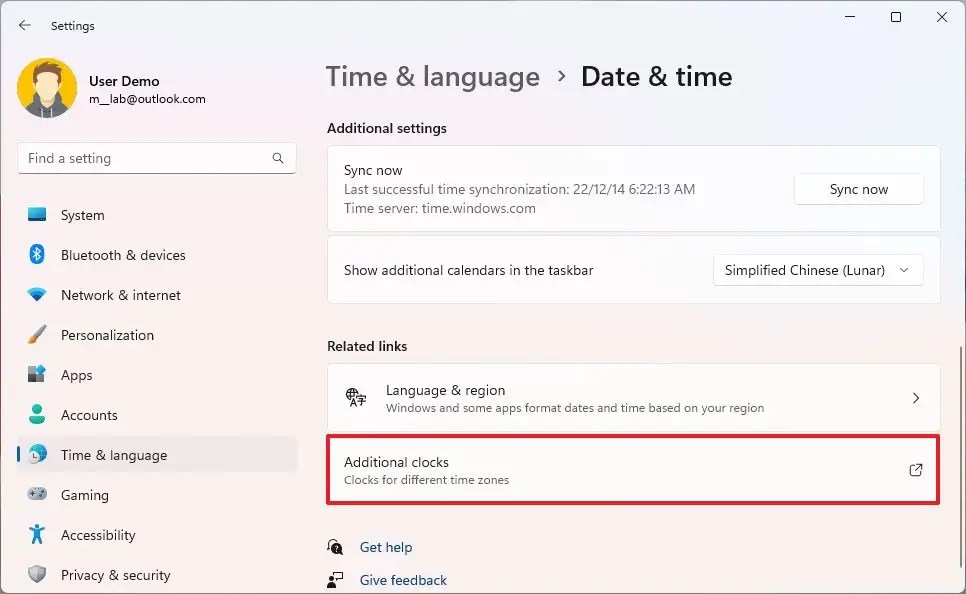
Task: Open Accessibility settings
Action: point(157,535)
